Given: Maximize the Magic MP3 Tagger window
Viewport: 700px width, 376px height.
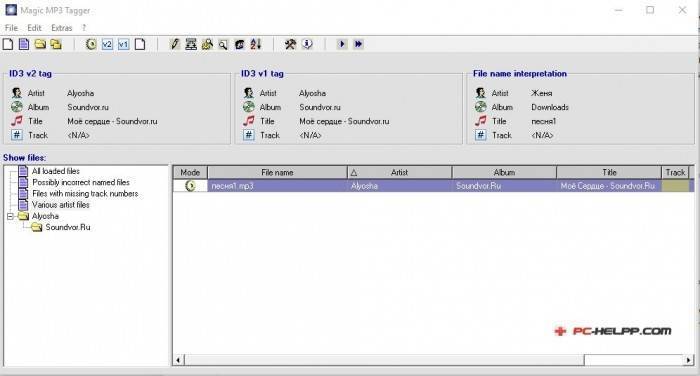Looking at the screenshot, I should pos(650,10).
